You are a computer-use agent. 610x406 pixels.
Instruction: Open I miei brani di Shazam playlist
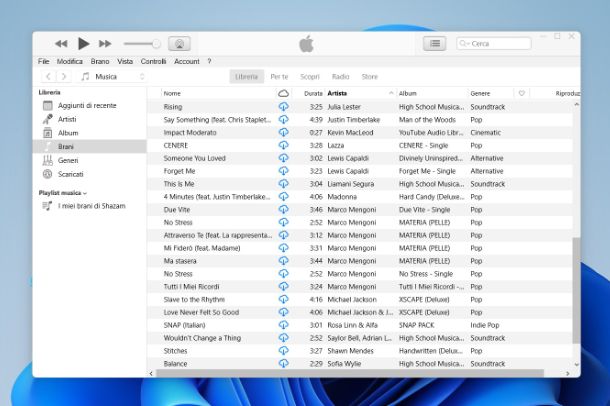(x=89, y=206)
